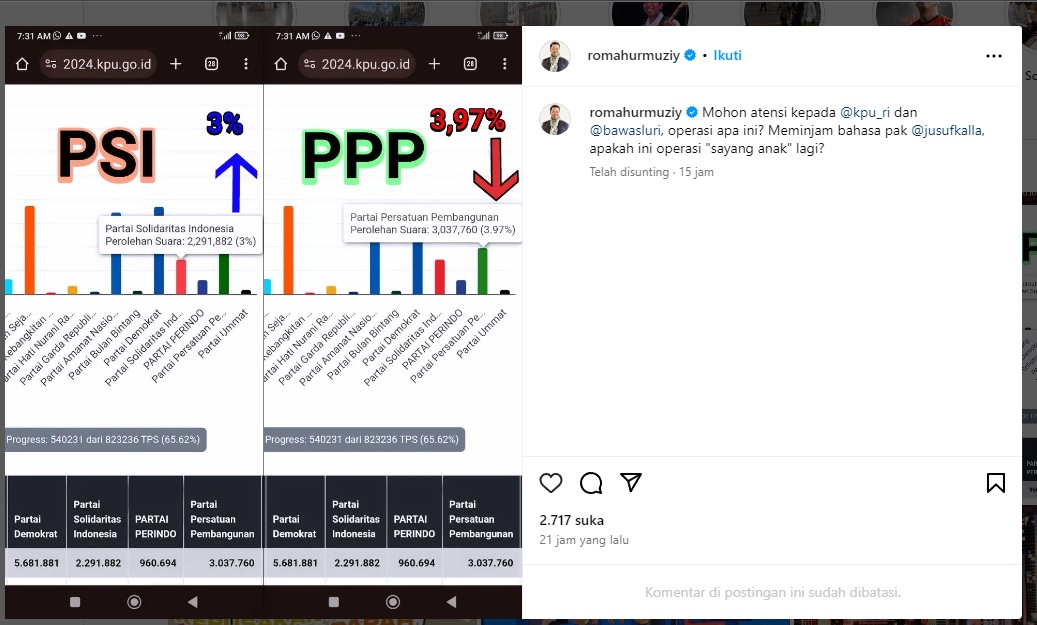Open the @kpu_ri mention
The image size is (1037, 625).
pos(865,112)
